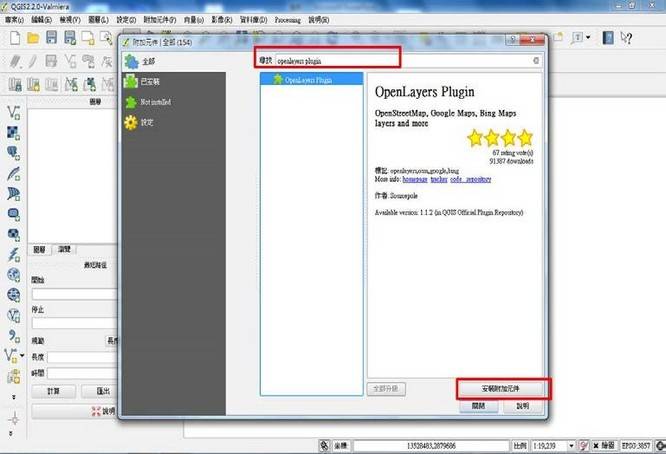Click the Add Oracle GeoRaster Layer icon
Screen dimensions: 666x454
[14, 234]
